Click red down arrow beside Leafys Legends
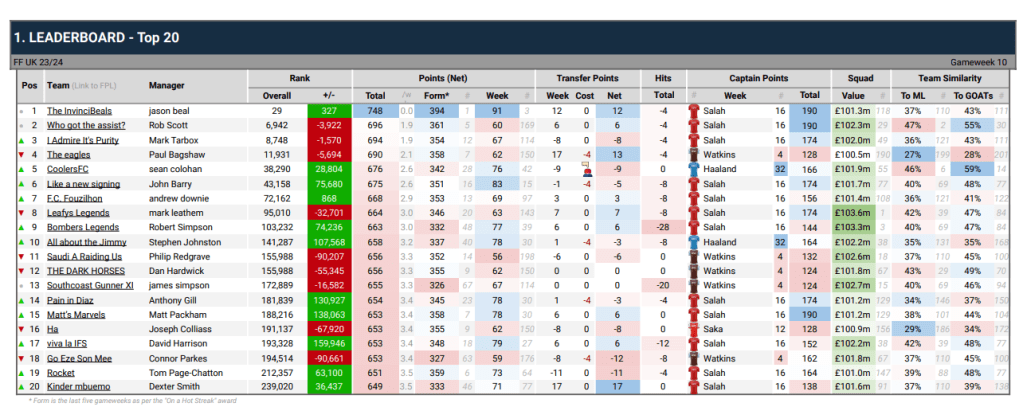Screen dimensions: 1023x407 pos(22,212)
